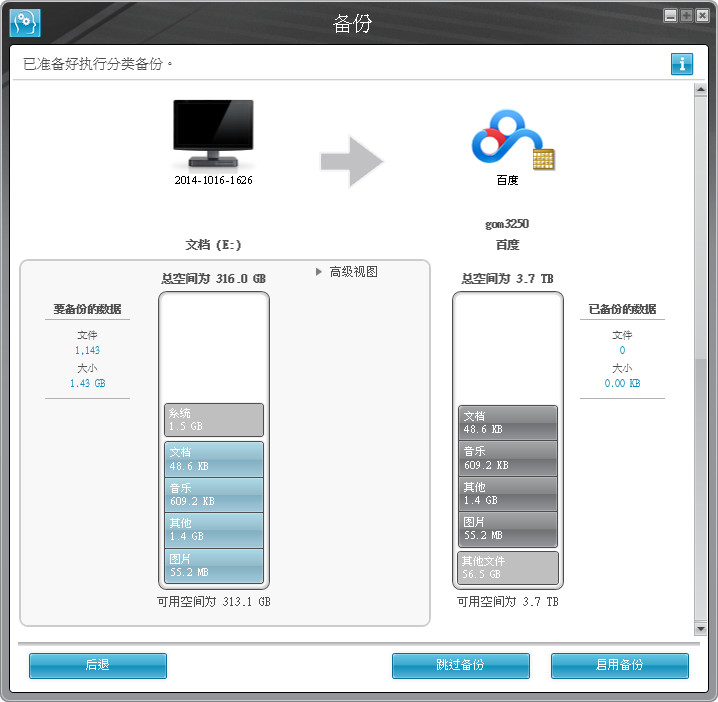Click the 已准备好执行分类备份 status message
The image size is (718, 702).
(97, 64)
